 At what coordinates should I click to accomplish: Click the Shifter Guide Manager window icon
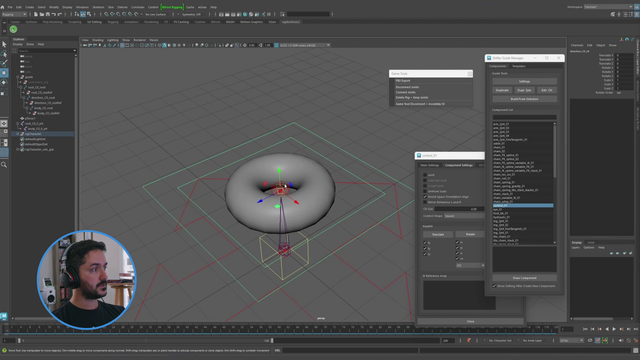click(489, 58)
